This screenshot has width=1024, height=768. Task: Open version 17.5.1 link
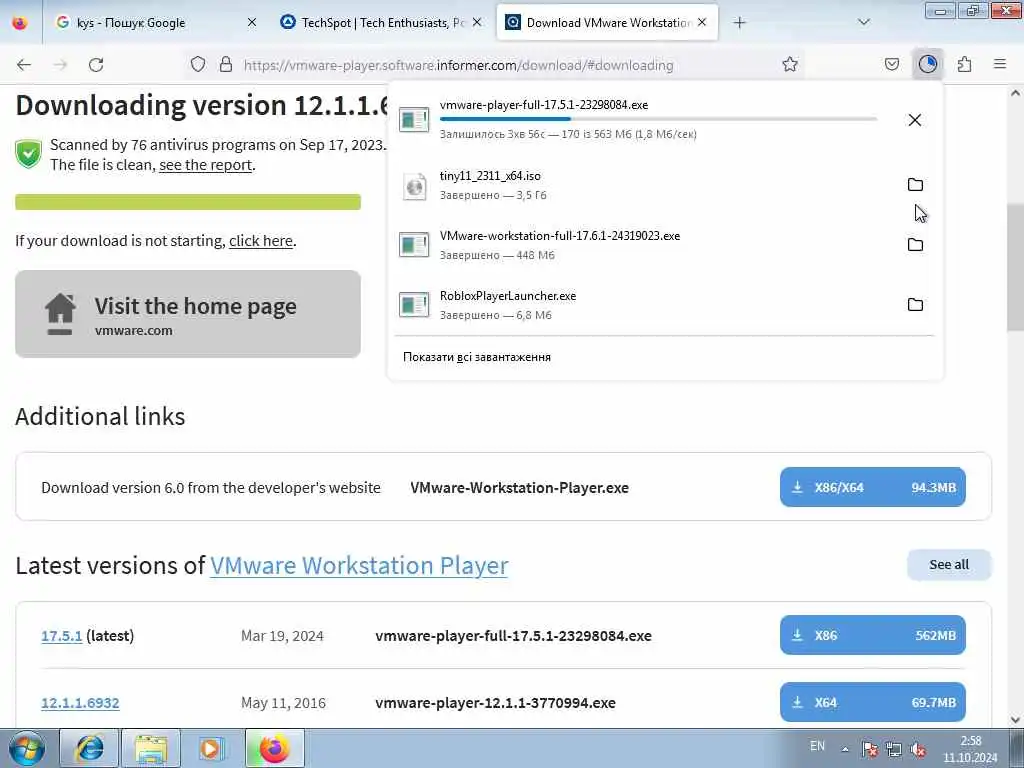click(x=61, y=636)
